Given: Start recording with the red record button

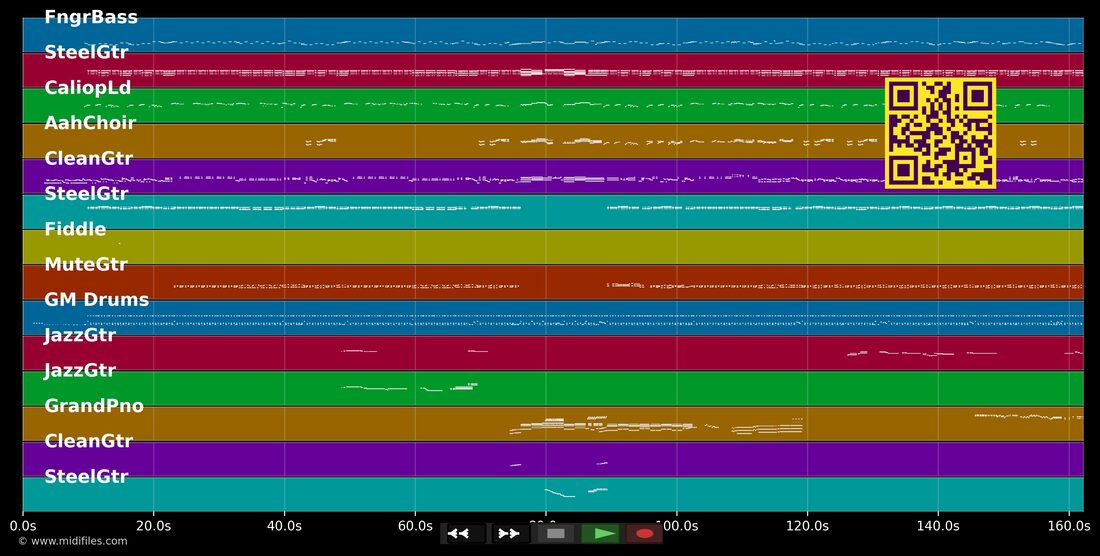Looking at the screenshot, I should point(644,534).
